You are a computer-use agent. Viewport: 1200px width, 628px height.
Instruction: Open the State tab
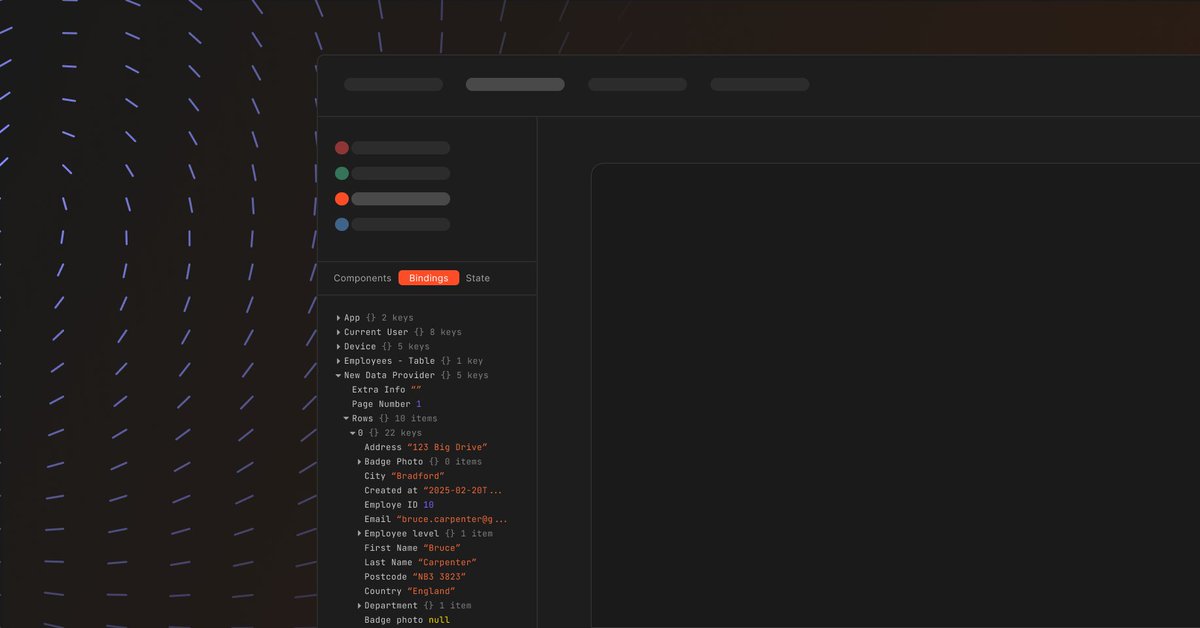tap(477, 277)
